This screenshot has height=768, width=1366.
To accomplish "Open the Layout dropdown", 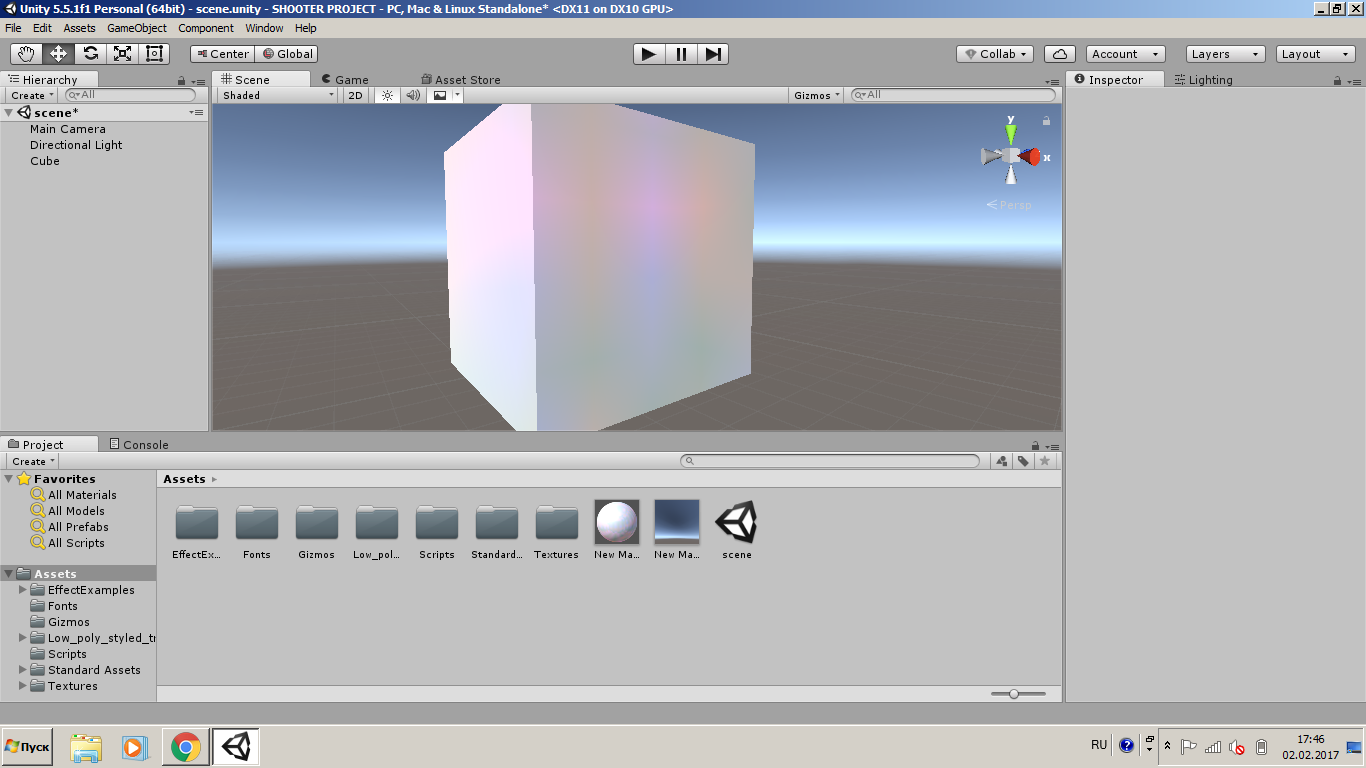I will point(1315,54).
